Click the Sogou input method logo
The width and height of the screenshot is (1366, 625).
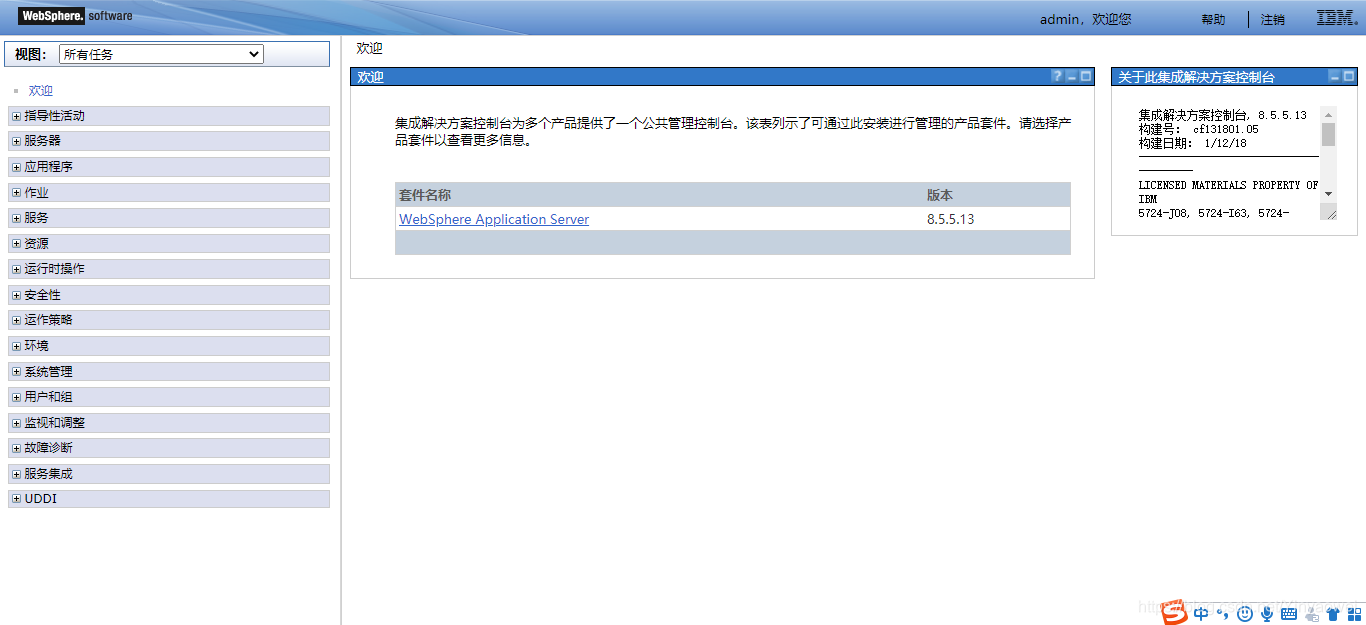click(1174, 613)
